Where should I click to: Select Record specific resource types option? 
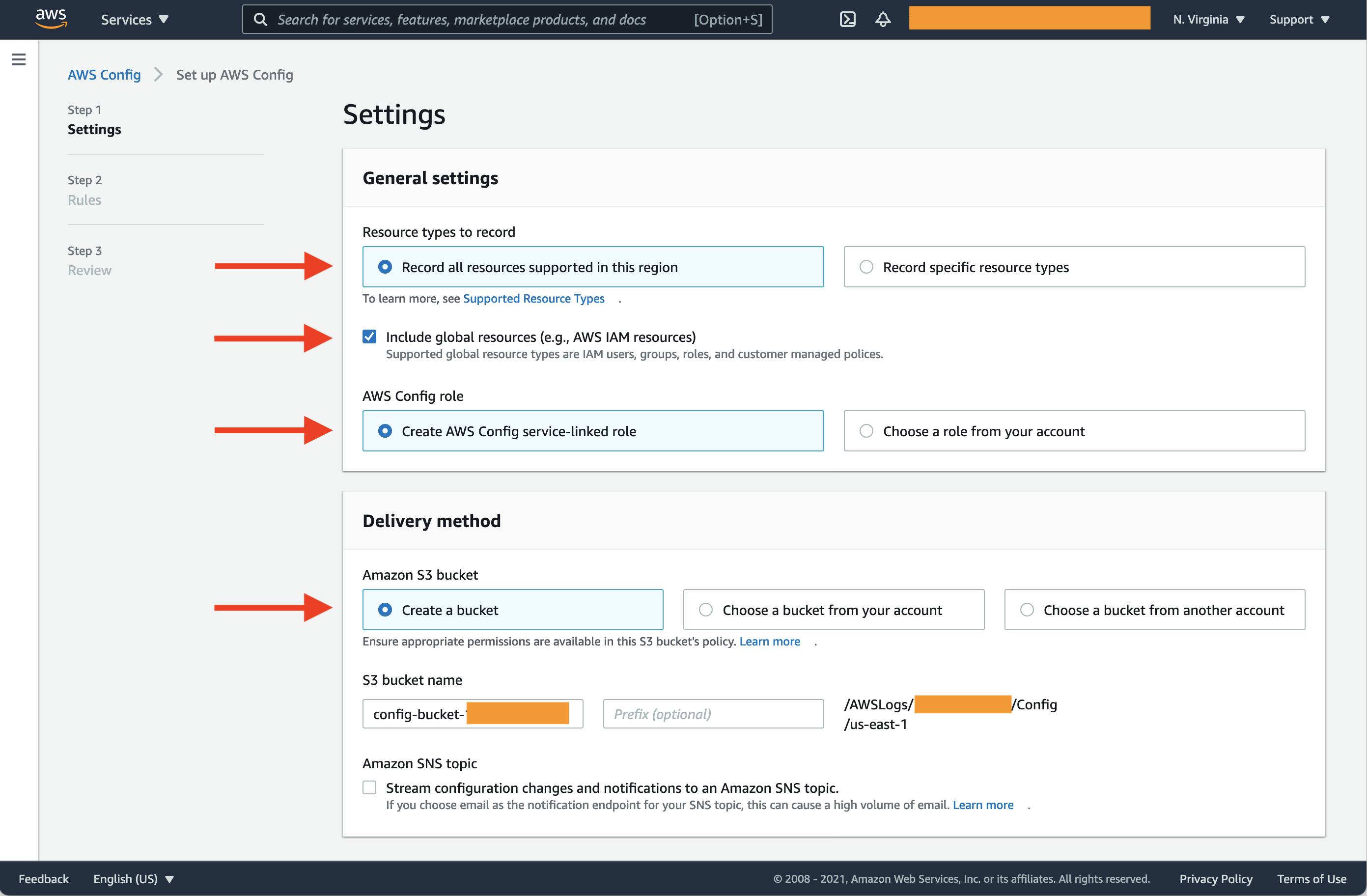[1074, 267]
